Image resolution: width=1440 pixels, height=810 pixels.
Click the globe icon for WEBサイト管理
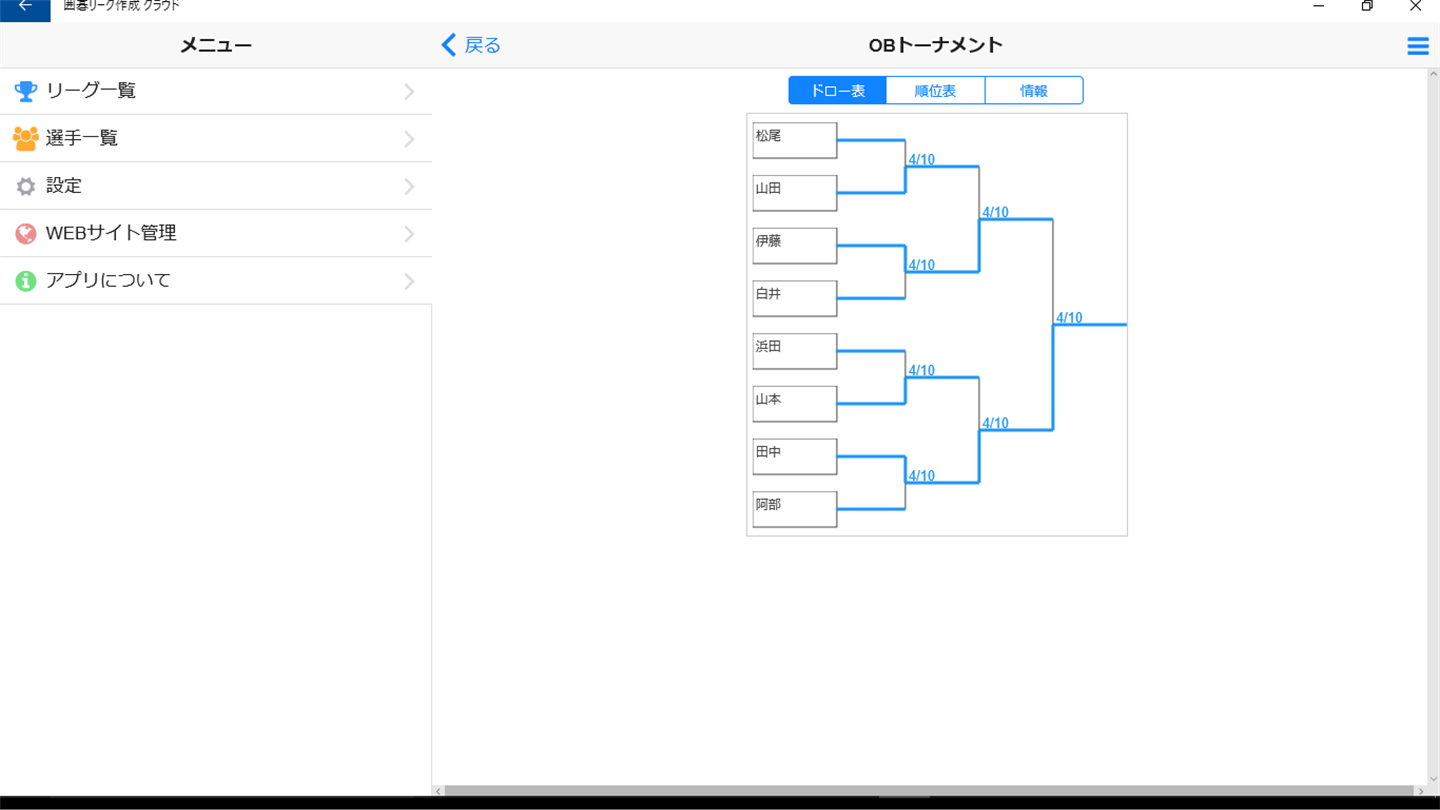[x=25, y=233]
